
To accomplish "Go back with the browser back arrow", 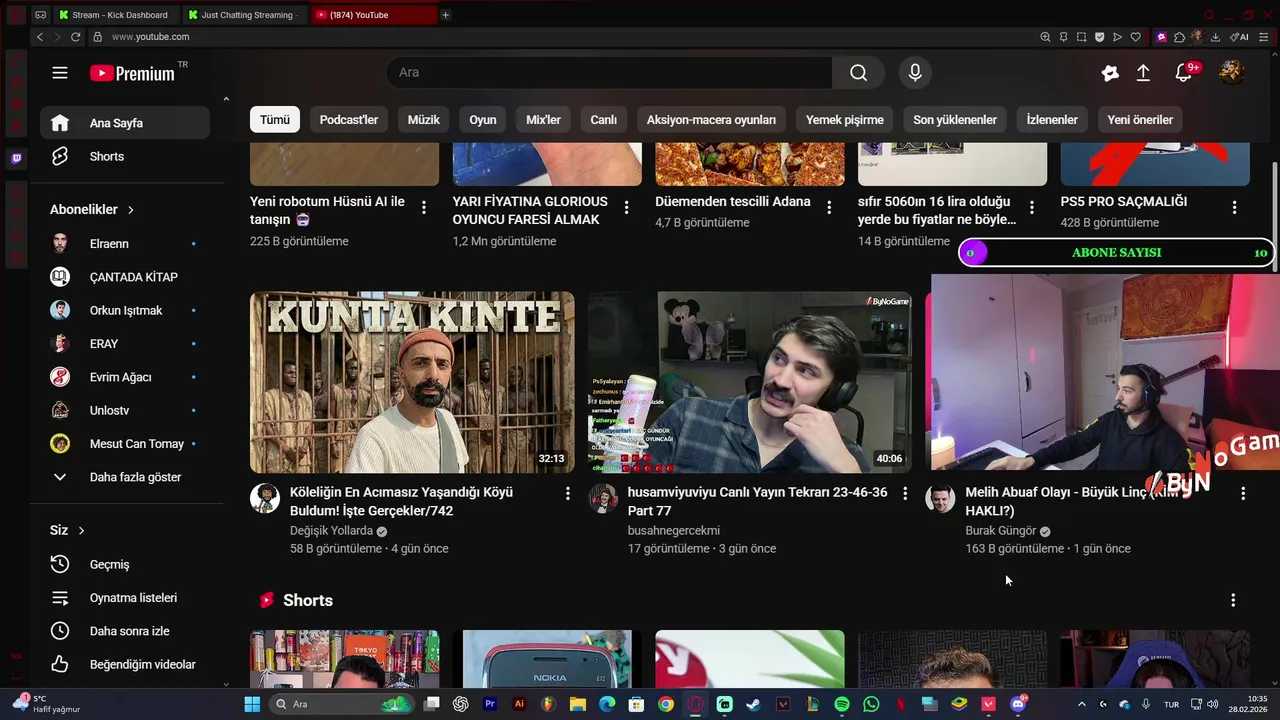I will point(40,37).
